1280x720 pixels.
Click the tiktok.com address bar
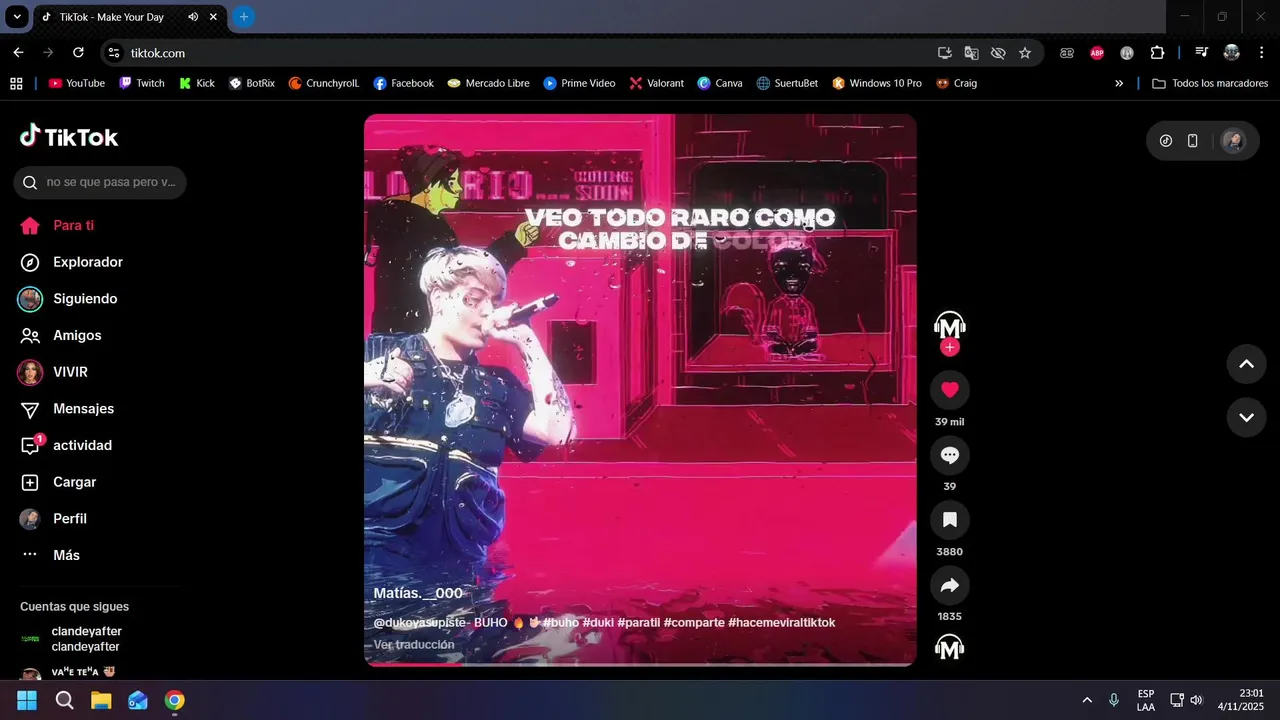tap(520, 53)
